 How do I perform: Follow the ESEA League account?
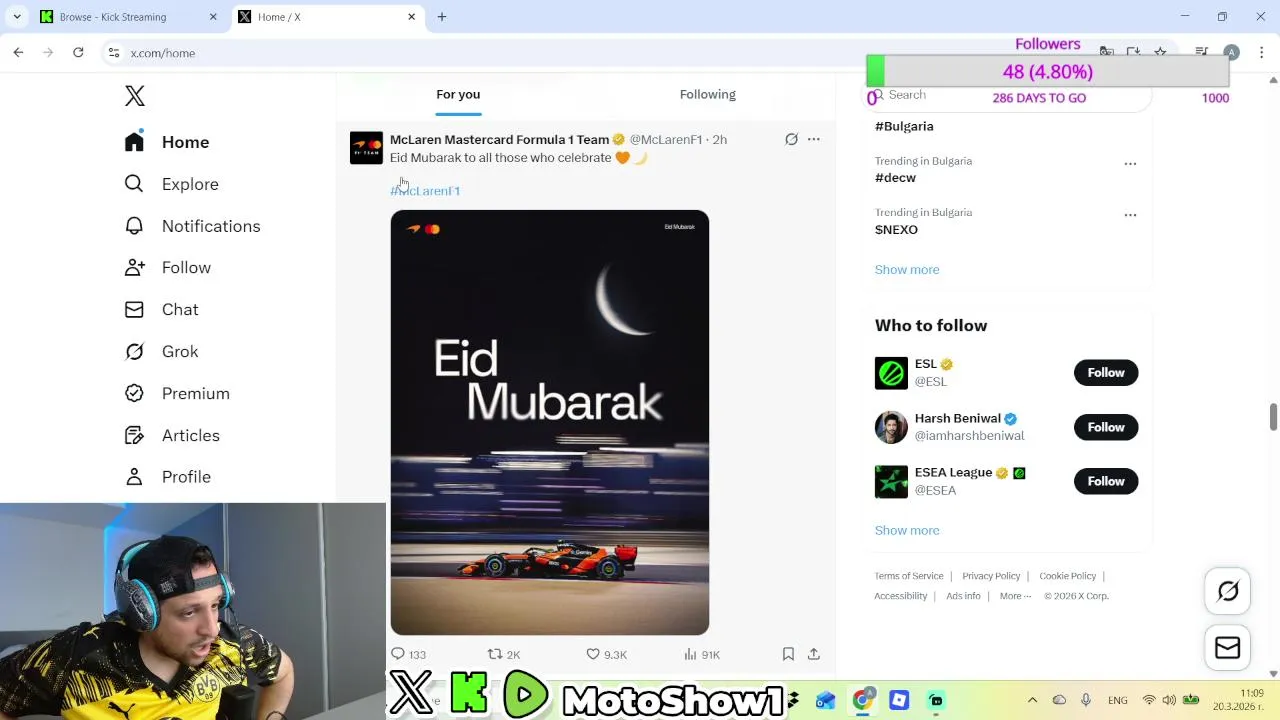point(1106,481)
